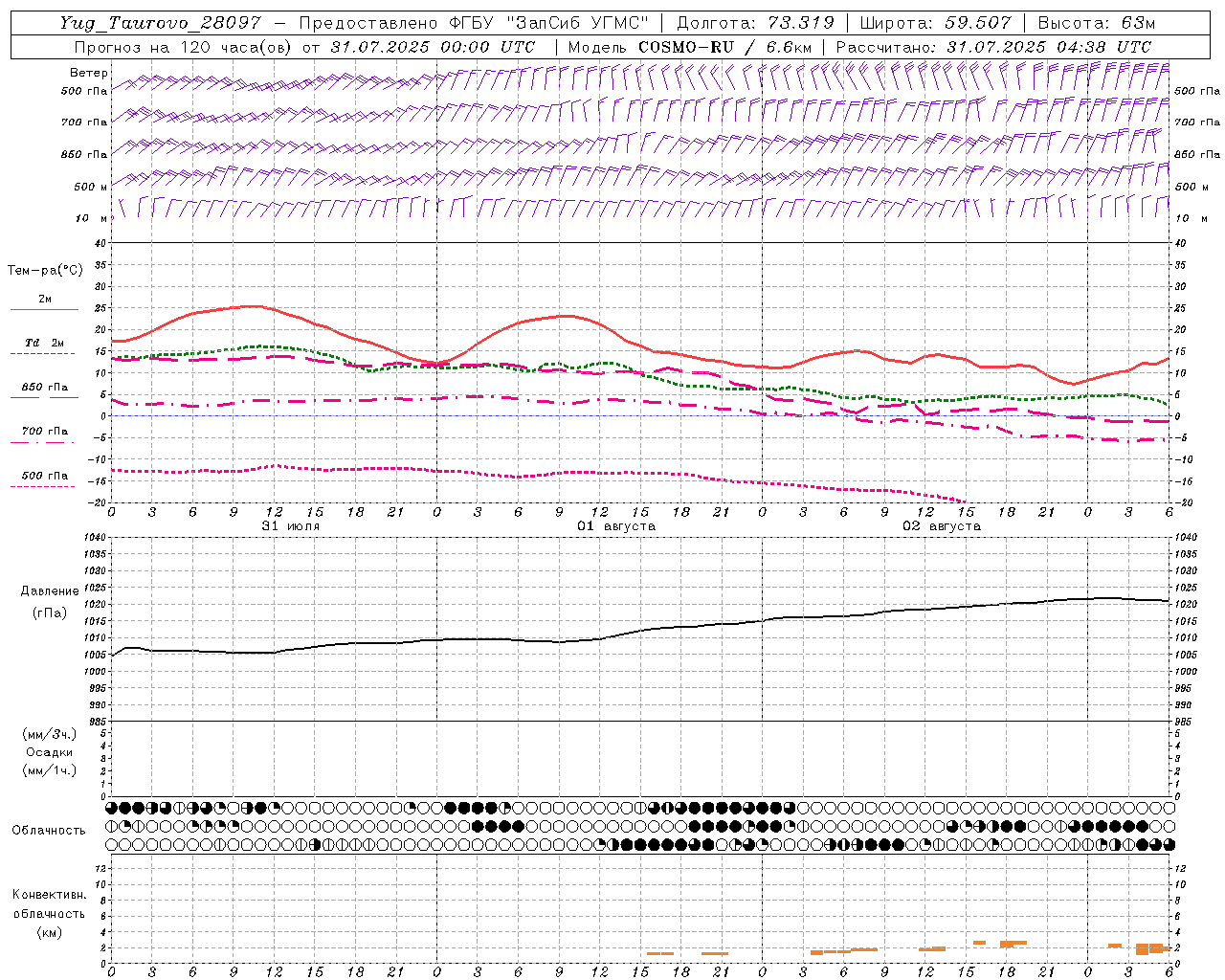This screenshot has width=1225, height=980.
Task: Click the 850 гПа temperature legend entry
Action: click(44, 388)
